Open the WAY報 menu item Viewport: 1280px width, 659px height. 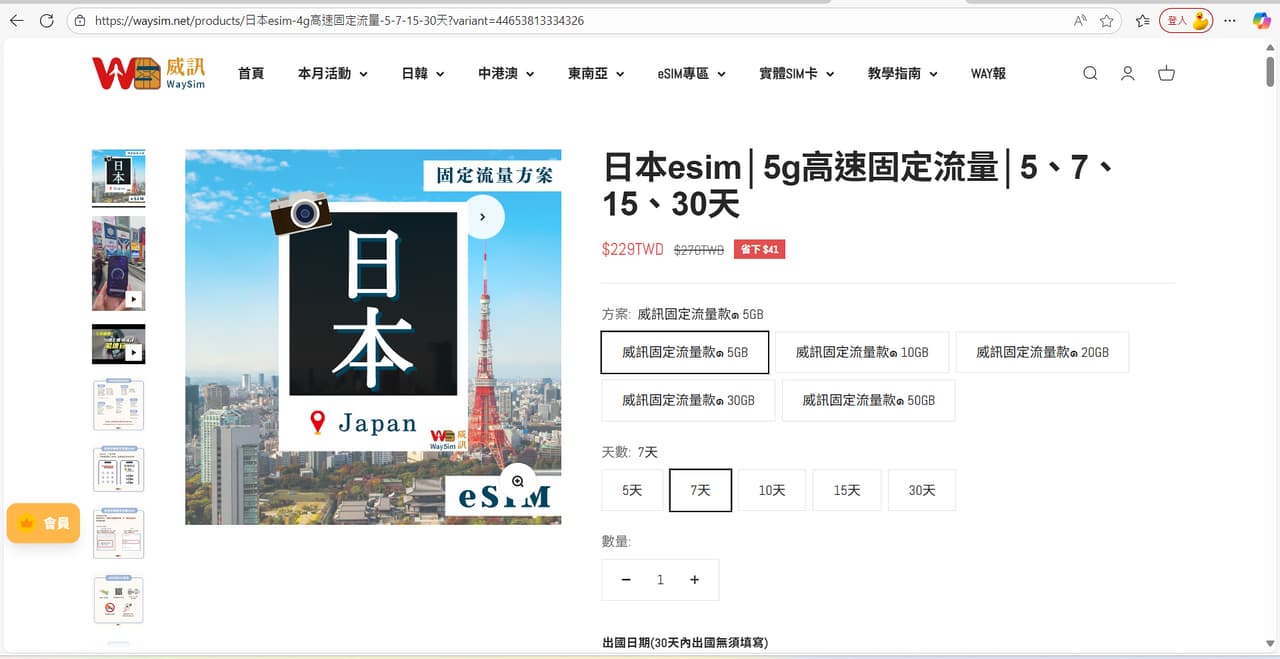tap(988, 73)
